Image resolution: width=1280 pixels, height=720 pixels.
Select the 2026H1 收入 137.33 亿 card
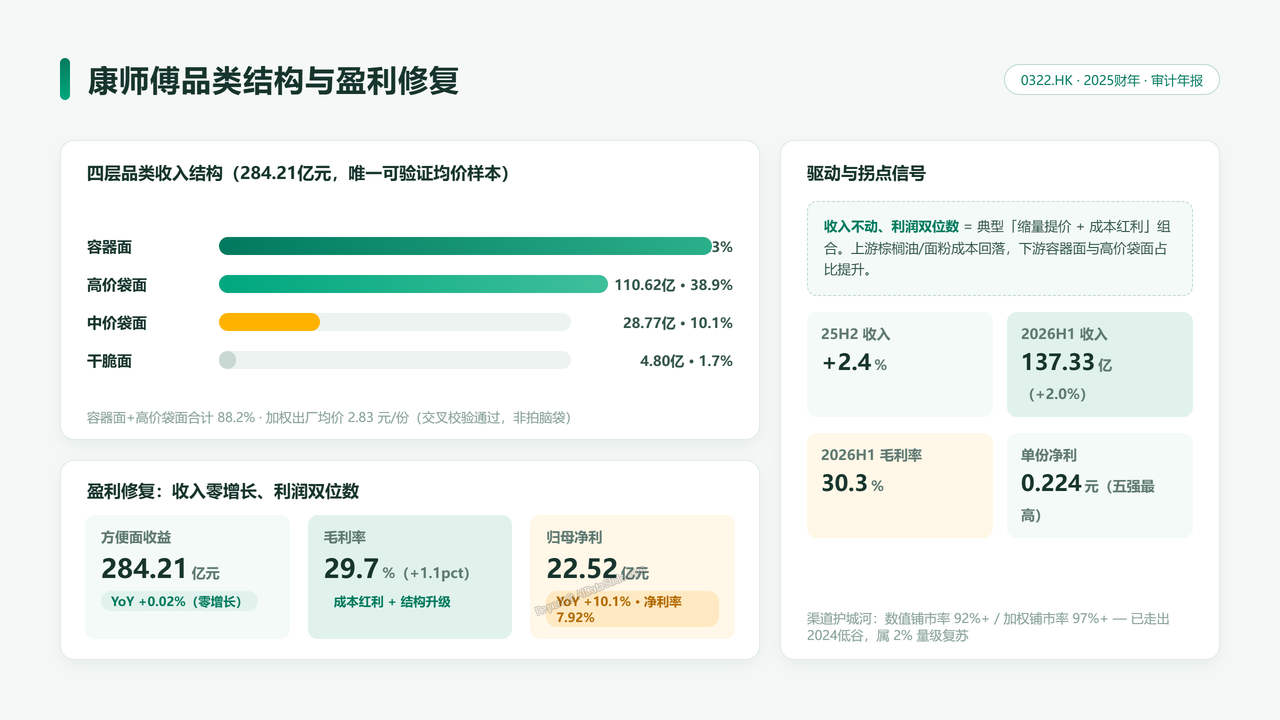1100,364
